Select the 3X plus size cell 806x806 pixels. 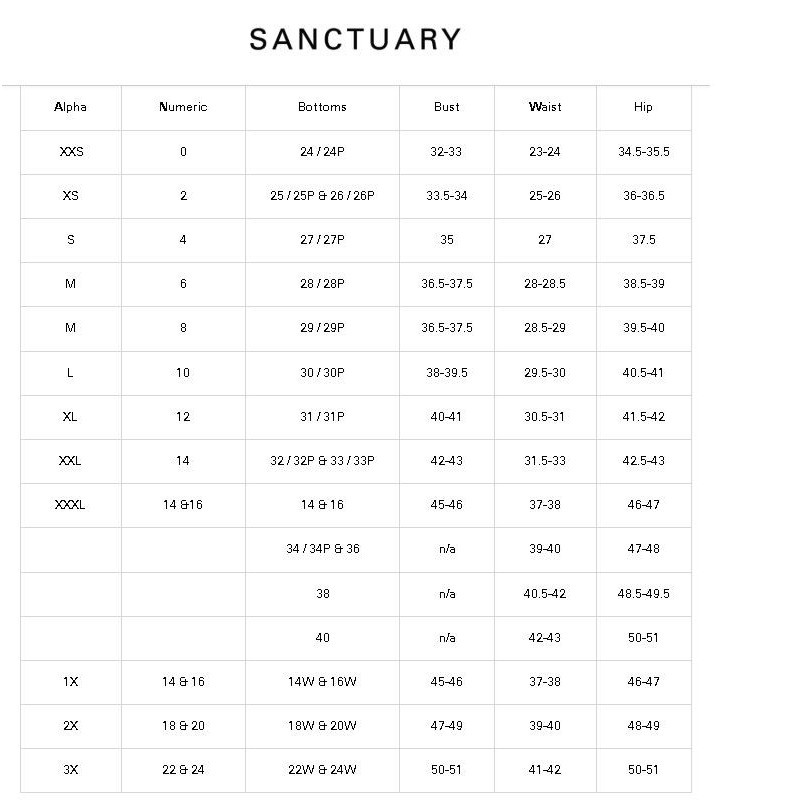click(x=70, y=770)
